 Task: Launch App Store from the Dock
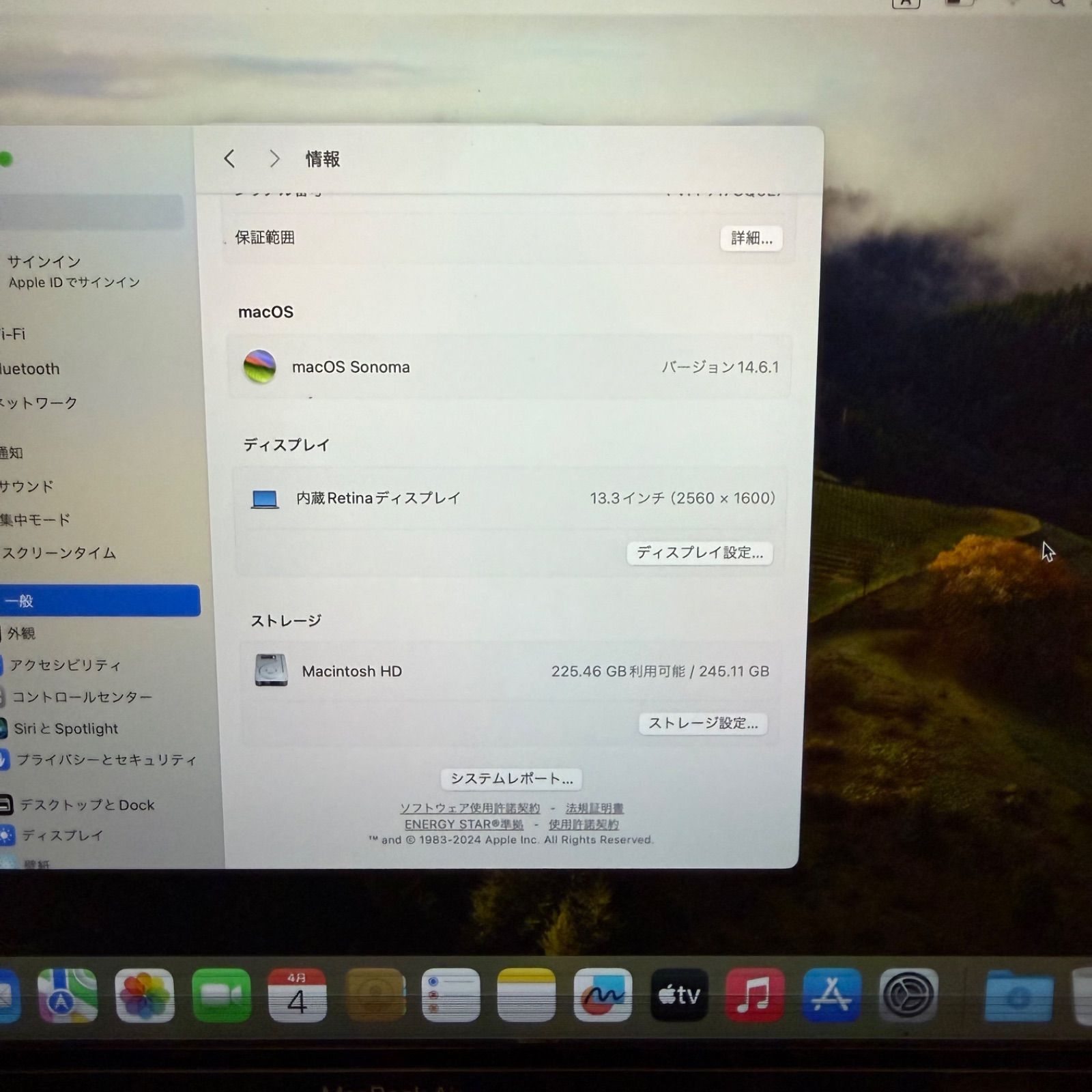(831, 995)
